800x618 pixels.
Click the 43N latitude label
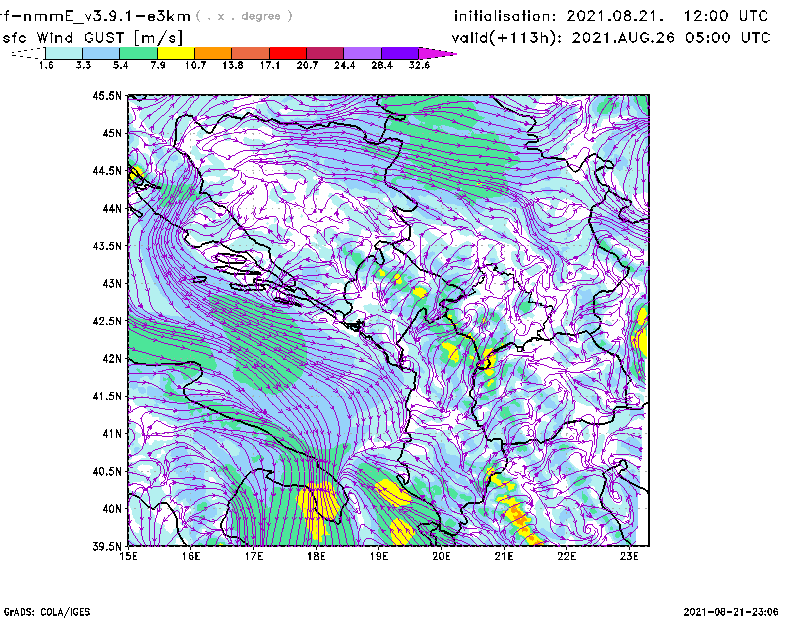[x=112, y=283]
